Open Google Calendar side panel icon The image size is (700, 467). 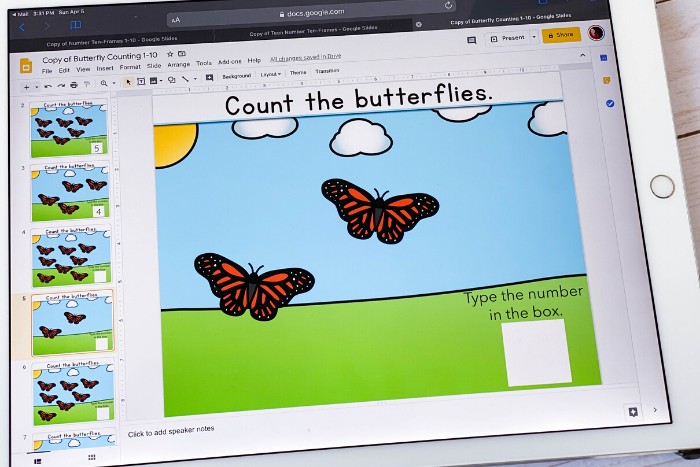[604, 58]
